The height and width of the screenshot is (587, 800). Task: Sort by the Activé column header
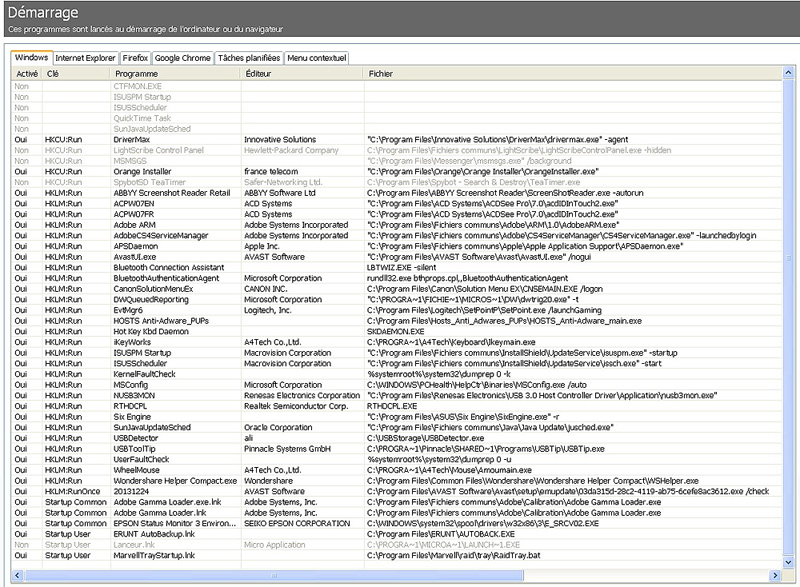[x=27, y=73]
